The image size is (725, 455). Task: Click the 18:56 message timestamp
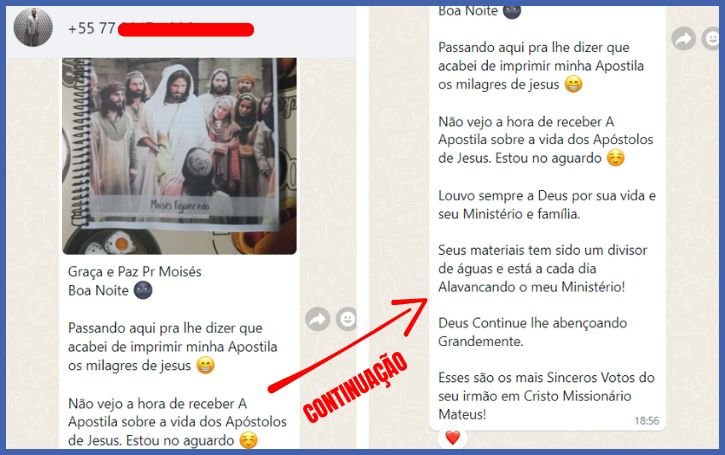(646, 421)
